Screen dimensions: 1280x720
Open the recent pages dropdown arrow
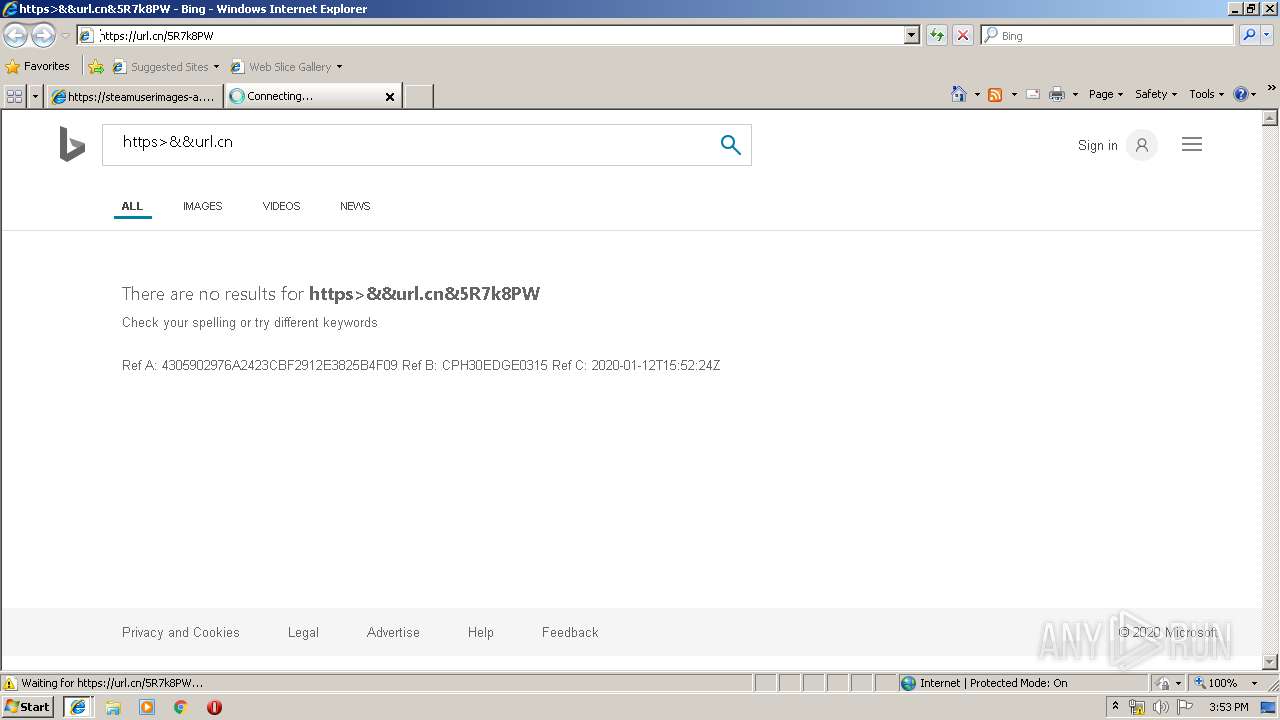coord(65,36)
